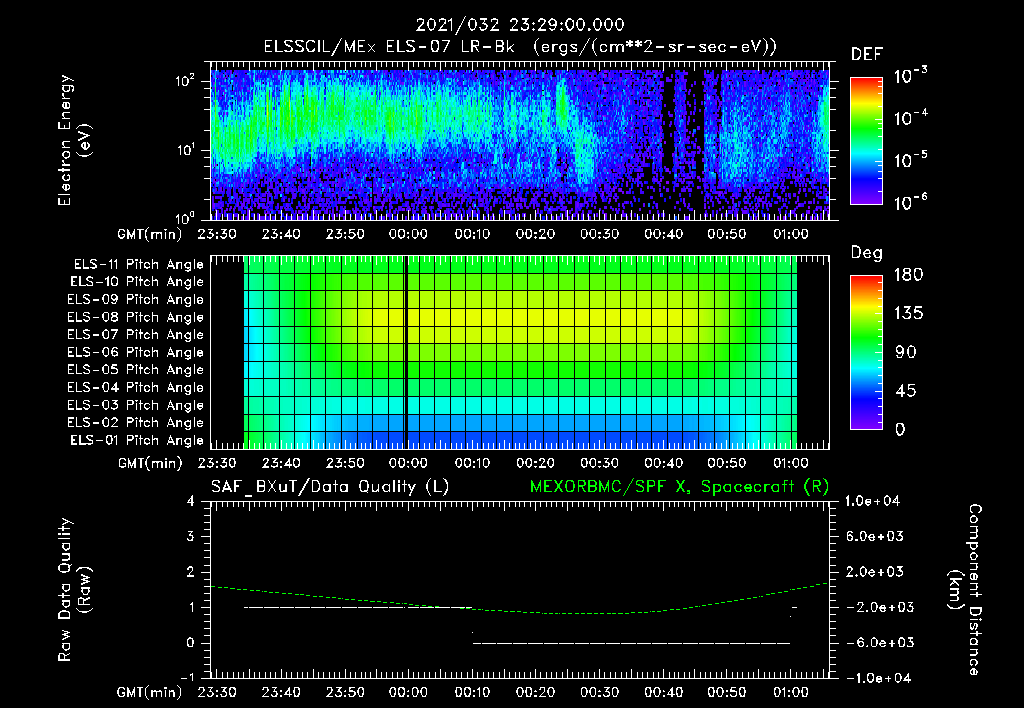
Task: Click the DEF color bar legend
Action: point(866,140)
